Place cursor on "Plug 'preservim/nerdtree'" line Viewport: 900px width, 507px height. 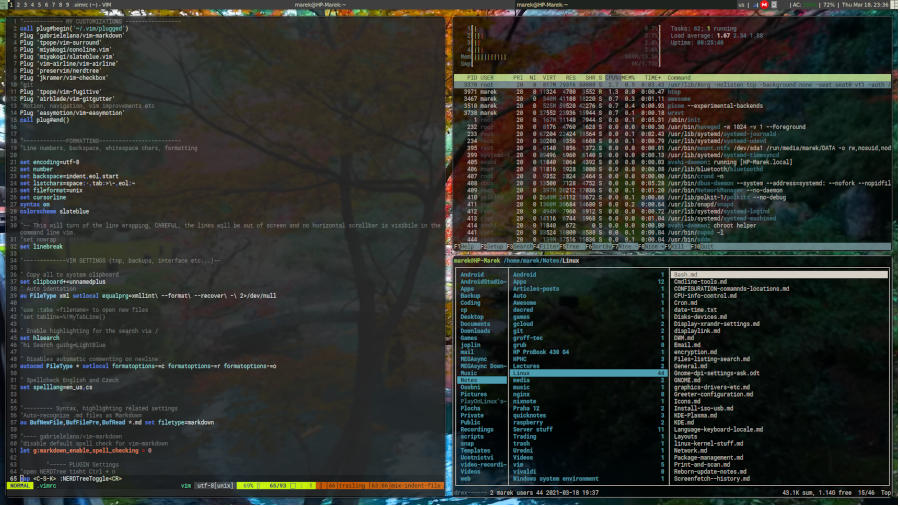[60, 71]
